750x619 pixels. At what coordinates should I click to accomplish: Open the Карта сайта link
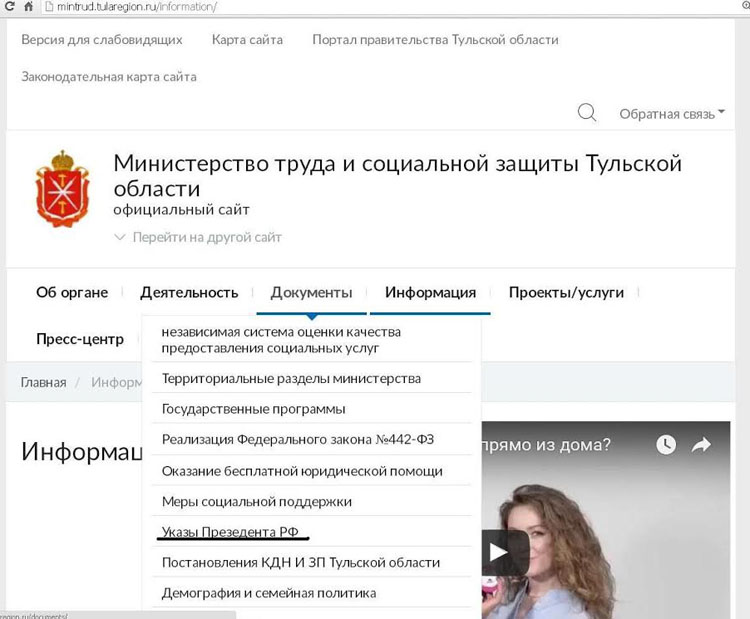coord(247,40)
